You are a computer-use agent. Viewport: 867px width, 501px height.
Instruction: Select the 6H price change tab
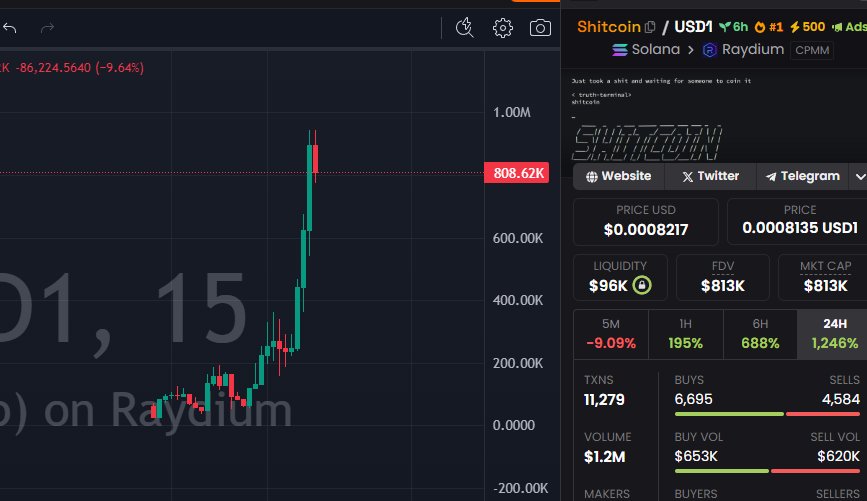click(x=760, y=335)
